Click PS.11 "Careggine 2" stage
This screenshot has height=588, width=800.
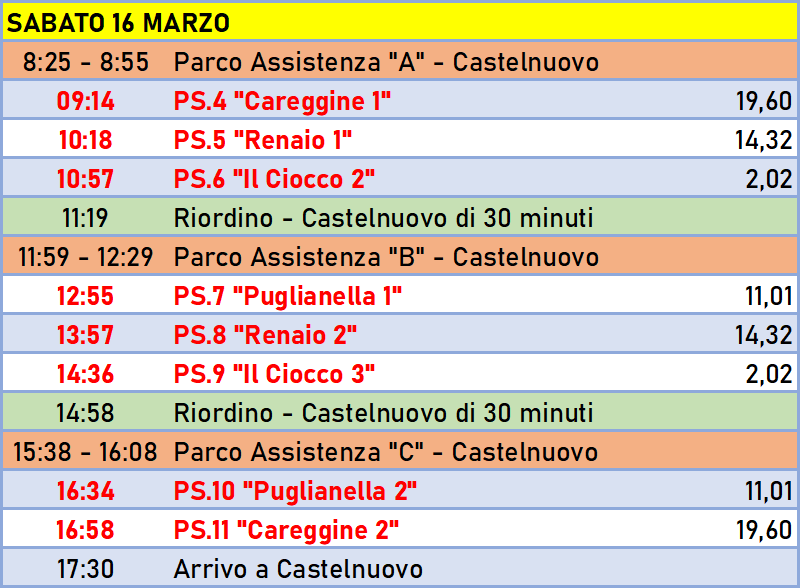286,529
